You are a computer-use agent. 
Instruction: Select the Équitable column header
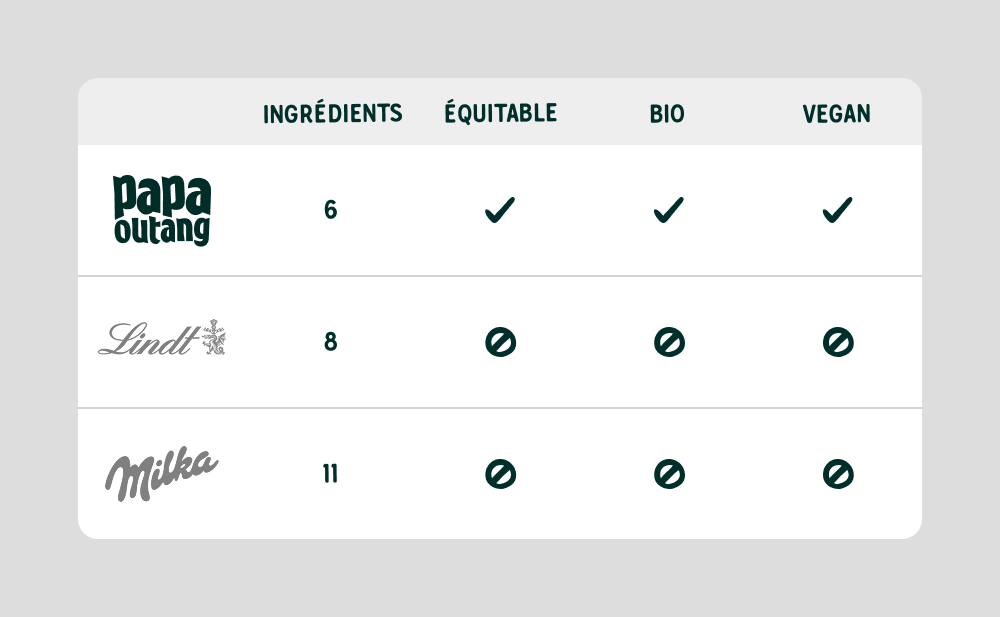point(500,113)
